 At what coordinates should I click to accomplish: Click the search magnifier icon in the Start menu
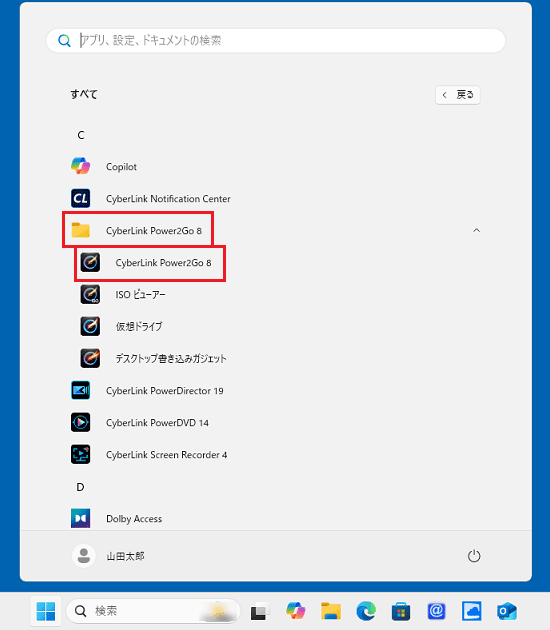point(64,40)
